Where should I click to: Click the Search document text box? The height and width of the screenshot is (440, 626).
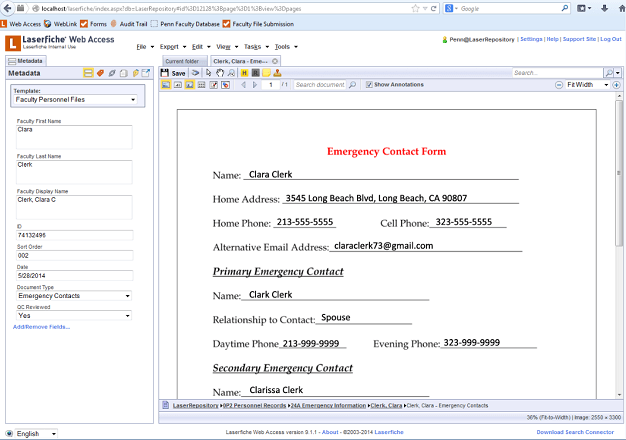(320, 85)
